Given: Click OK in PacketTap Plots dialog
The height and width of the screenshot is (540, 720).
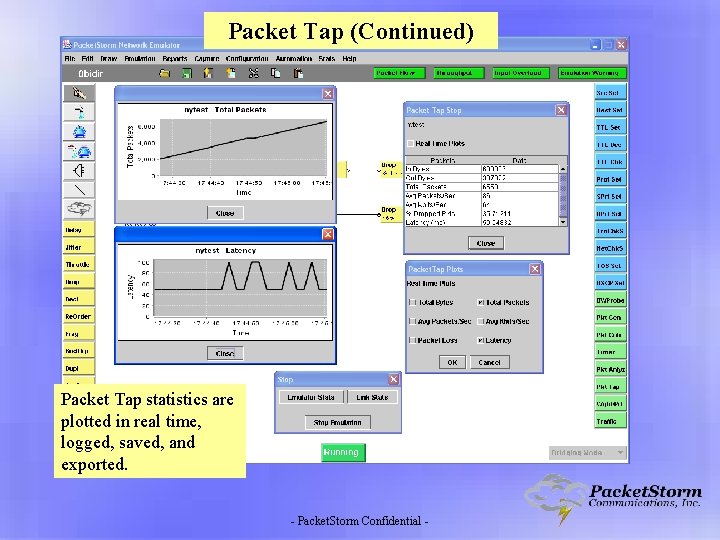Looking at the screenshot, I should 452,362.
